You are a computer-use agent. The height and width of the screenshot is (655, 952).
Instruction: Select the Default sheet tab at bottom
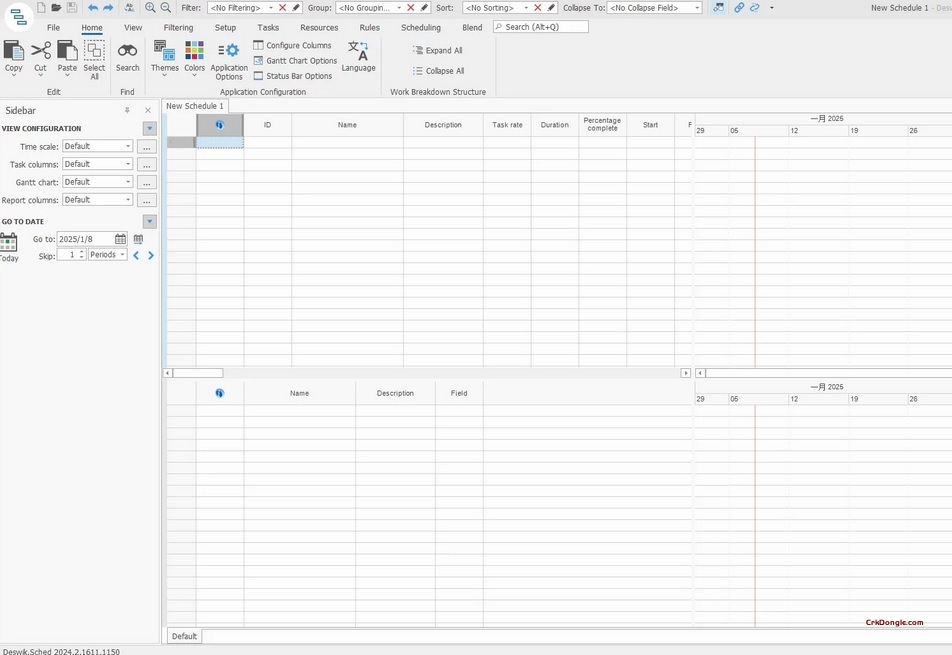184,636
